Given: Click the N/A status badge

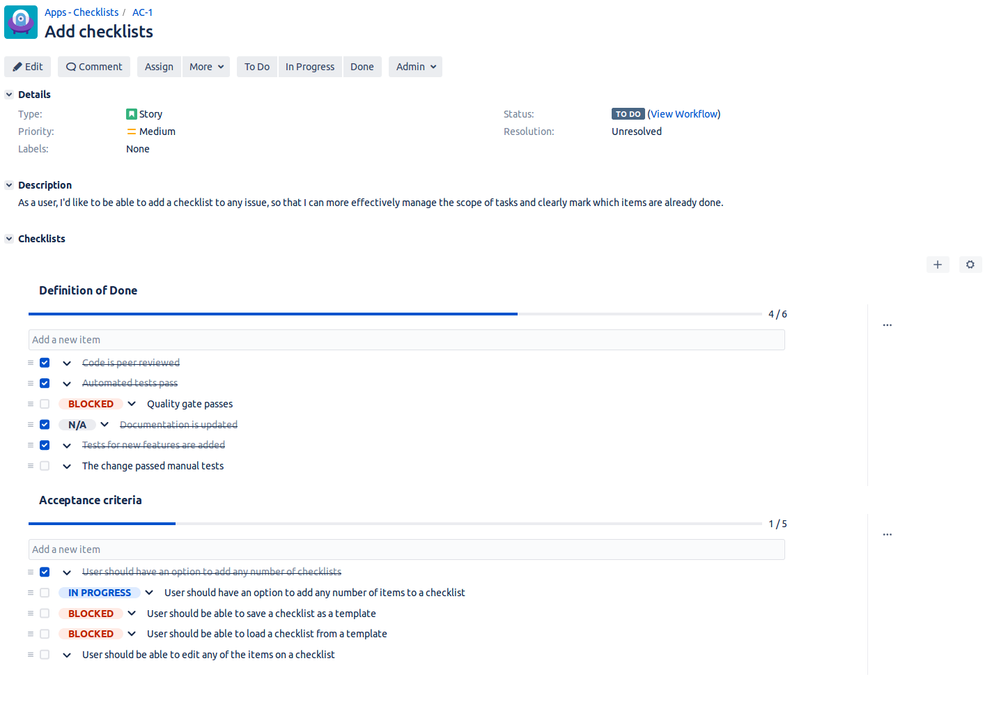Looking at the screenshot, I should click(77, 425).
